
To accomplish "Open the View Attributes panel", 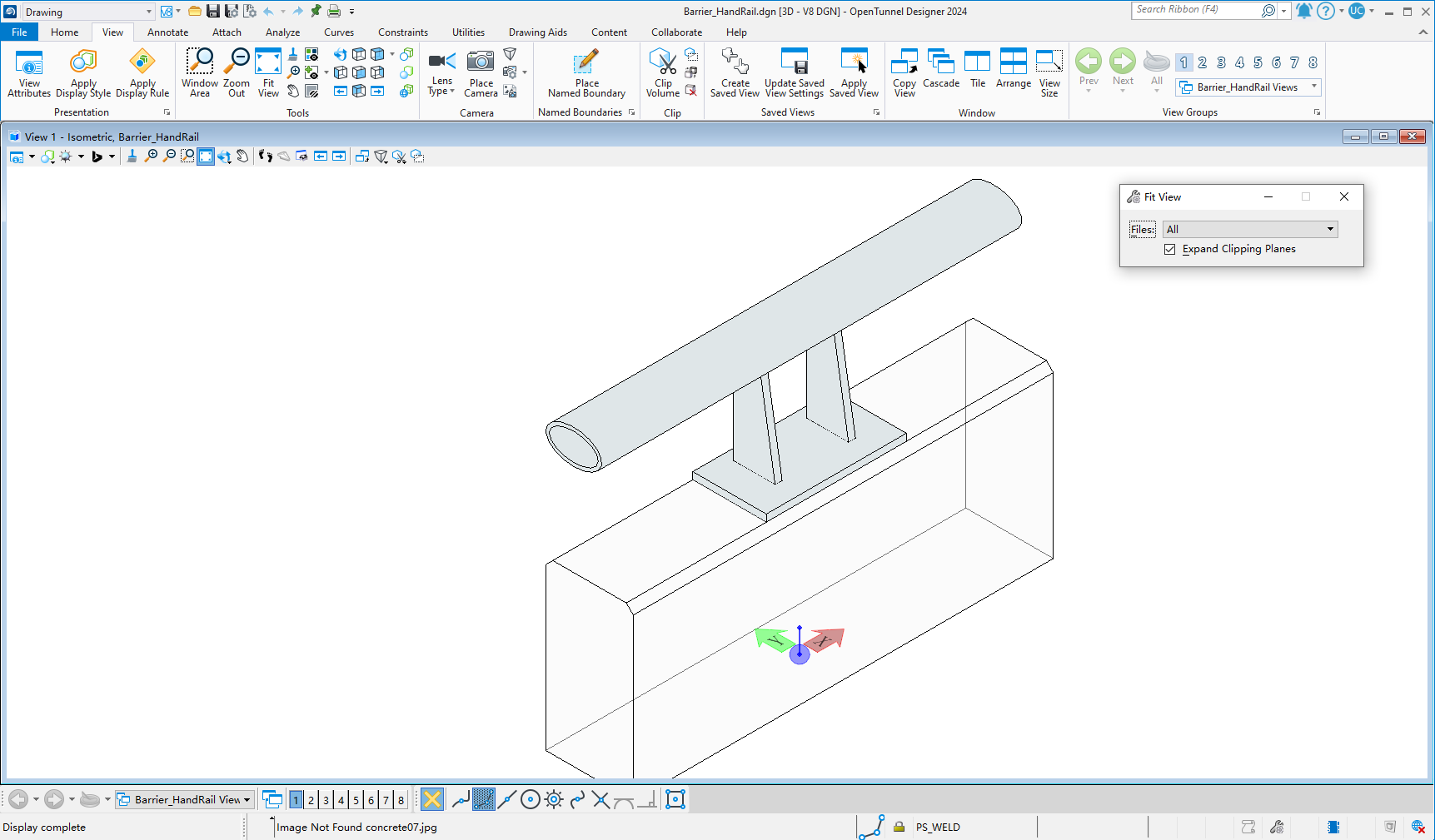I will click(x=29, y=71).
